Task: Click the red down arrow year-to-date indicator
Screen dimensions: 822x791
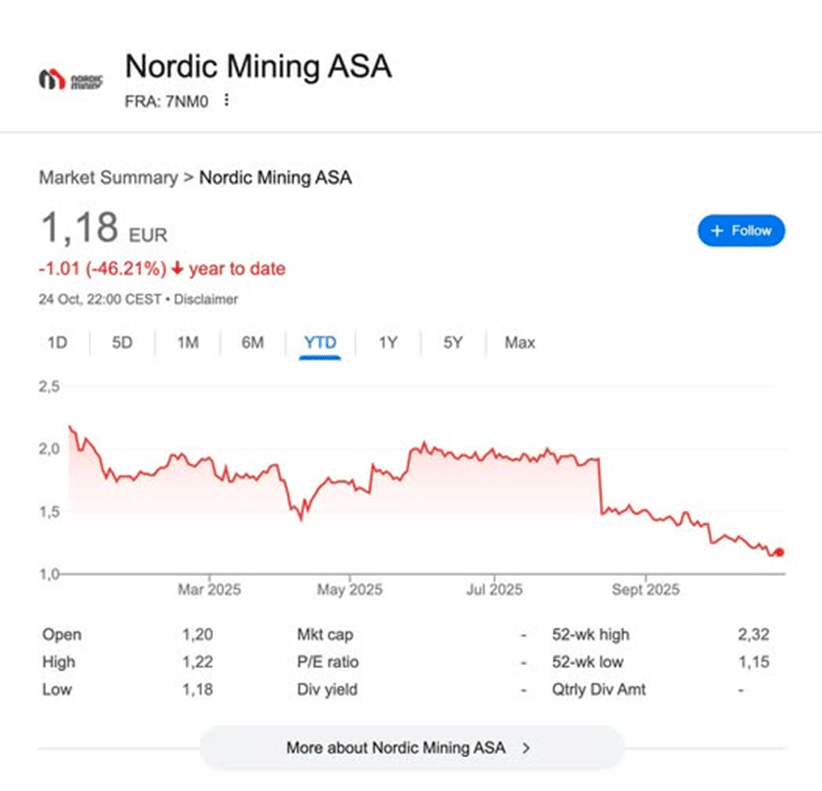Action: point(178,269)
